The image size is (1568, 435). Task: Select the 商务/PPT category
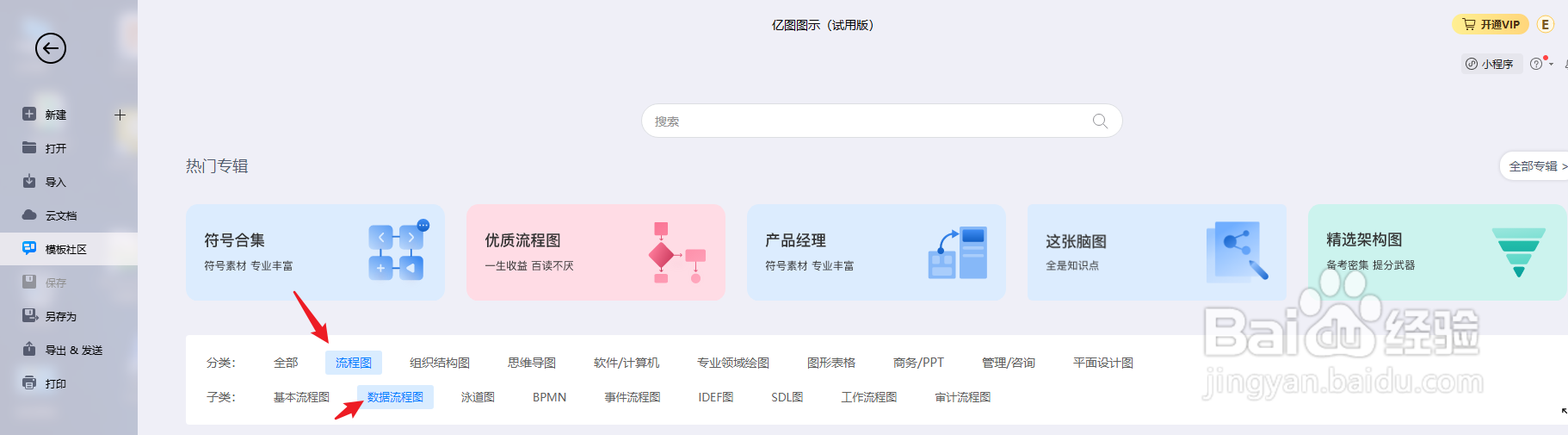pos(918,363)
